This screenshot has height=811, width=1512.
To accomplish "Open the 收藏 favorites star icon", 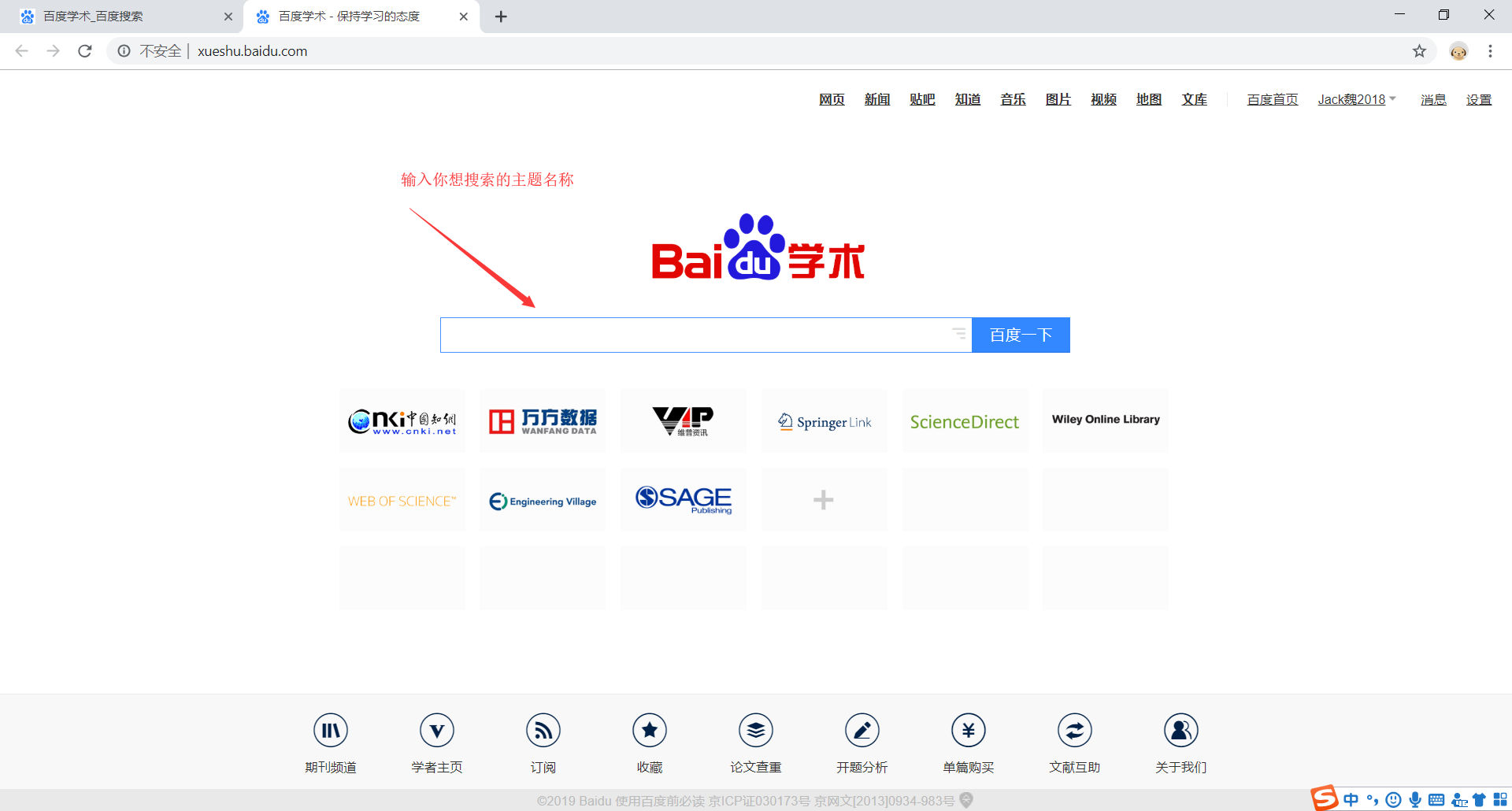I will (650, 731).
